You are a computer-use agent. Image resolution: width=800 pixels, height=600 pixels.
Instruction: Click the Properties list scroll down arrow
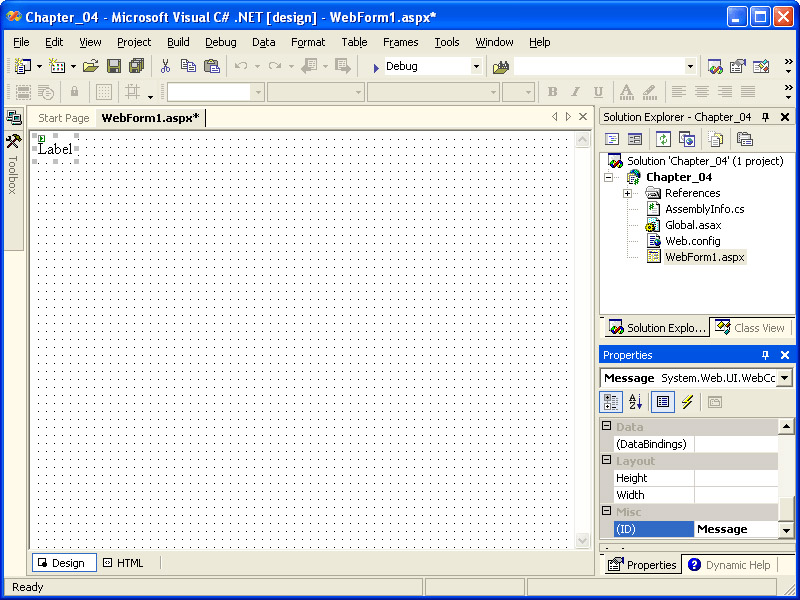787,529
